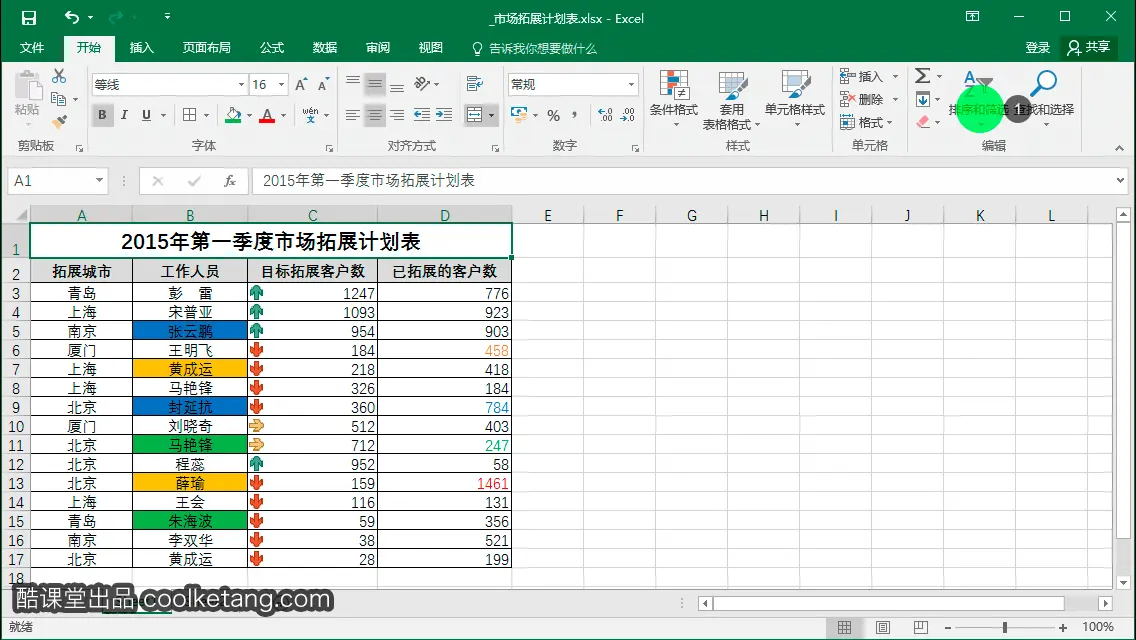
Task: Toggle middle vertical alignment
Action: point(375,84)
